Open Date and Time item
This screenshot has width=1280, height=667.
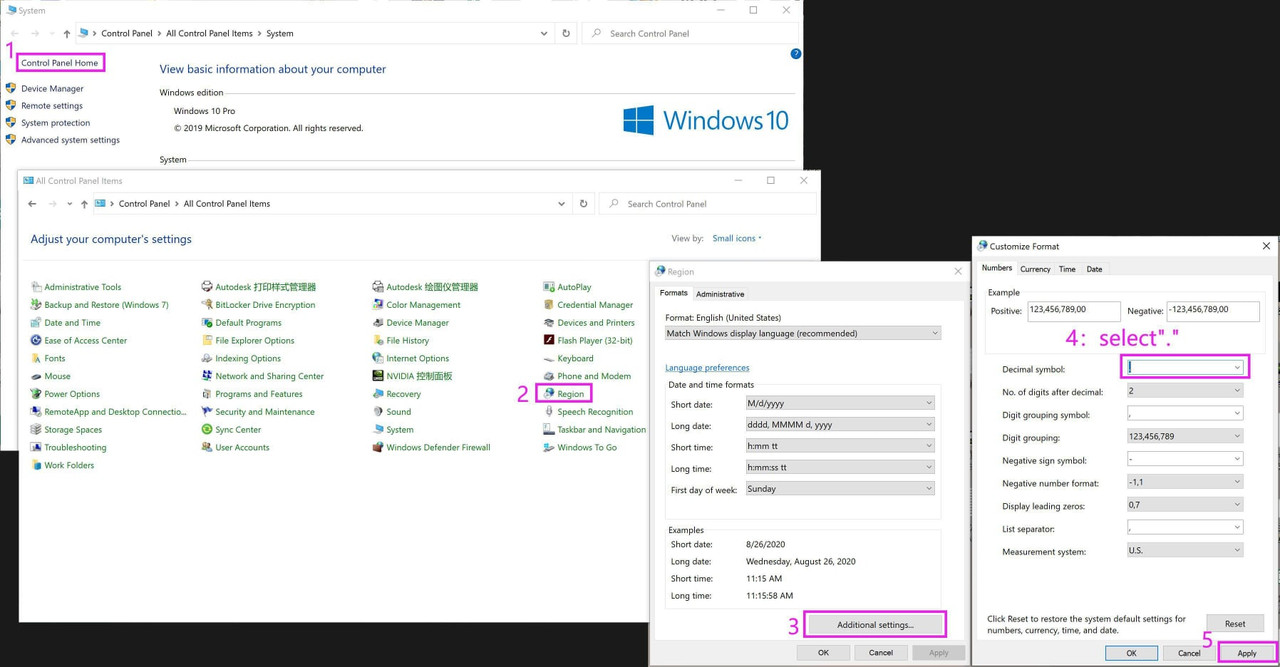click(66, 323)
